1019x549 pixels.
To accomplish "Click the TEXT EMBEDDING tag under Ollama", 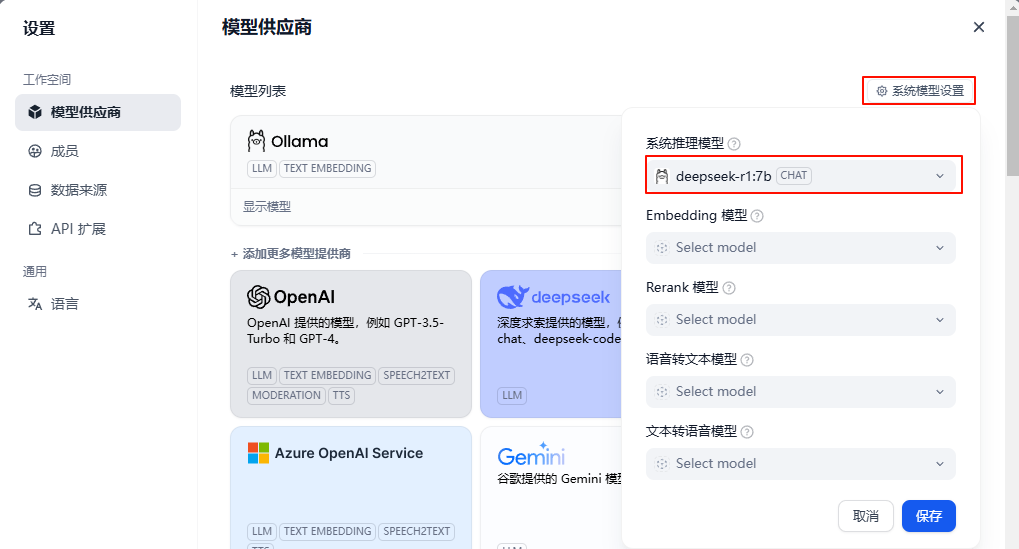I will [328, 168].
